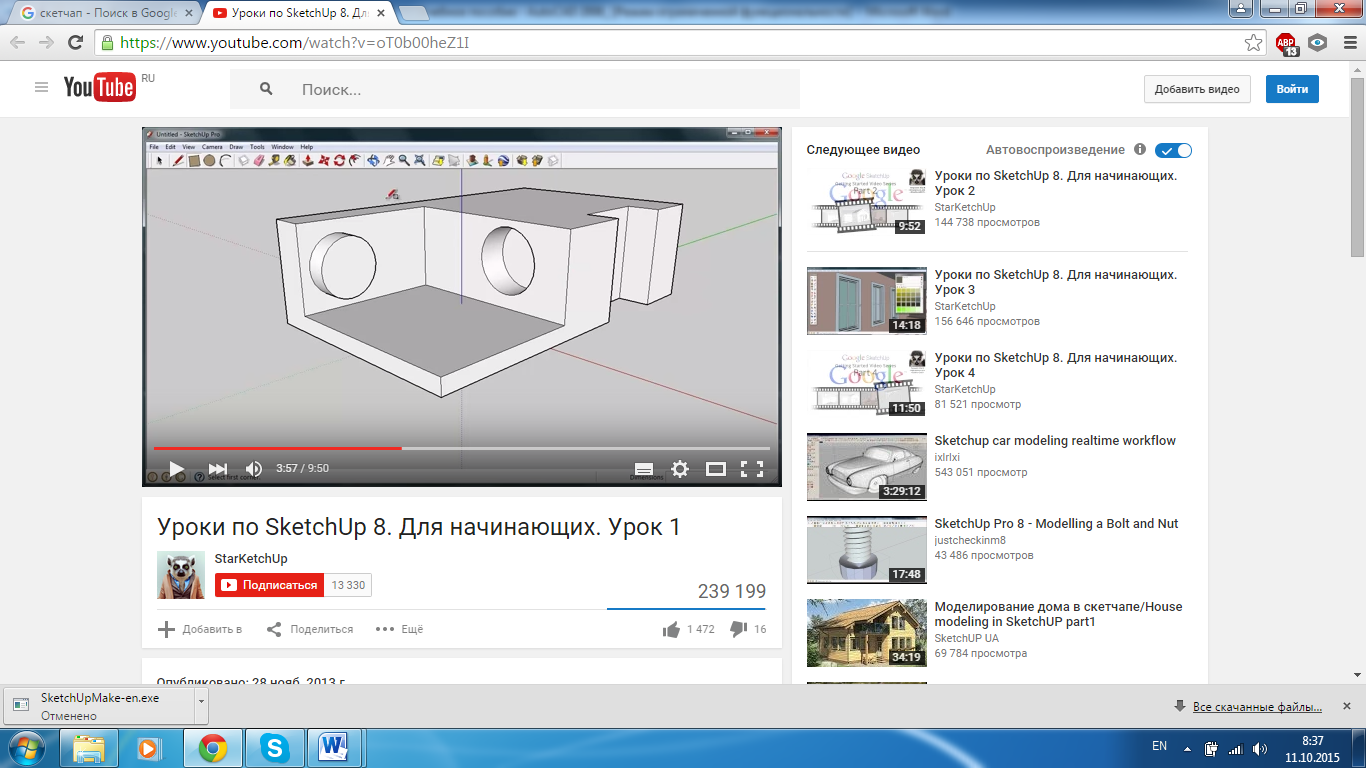
Task: Click the address bar URL
Action: [295, 43]
